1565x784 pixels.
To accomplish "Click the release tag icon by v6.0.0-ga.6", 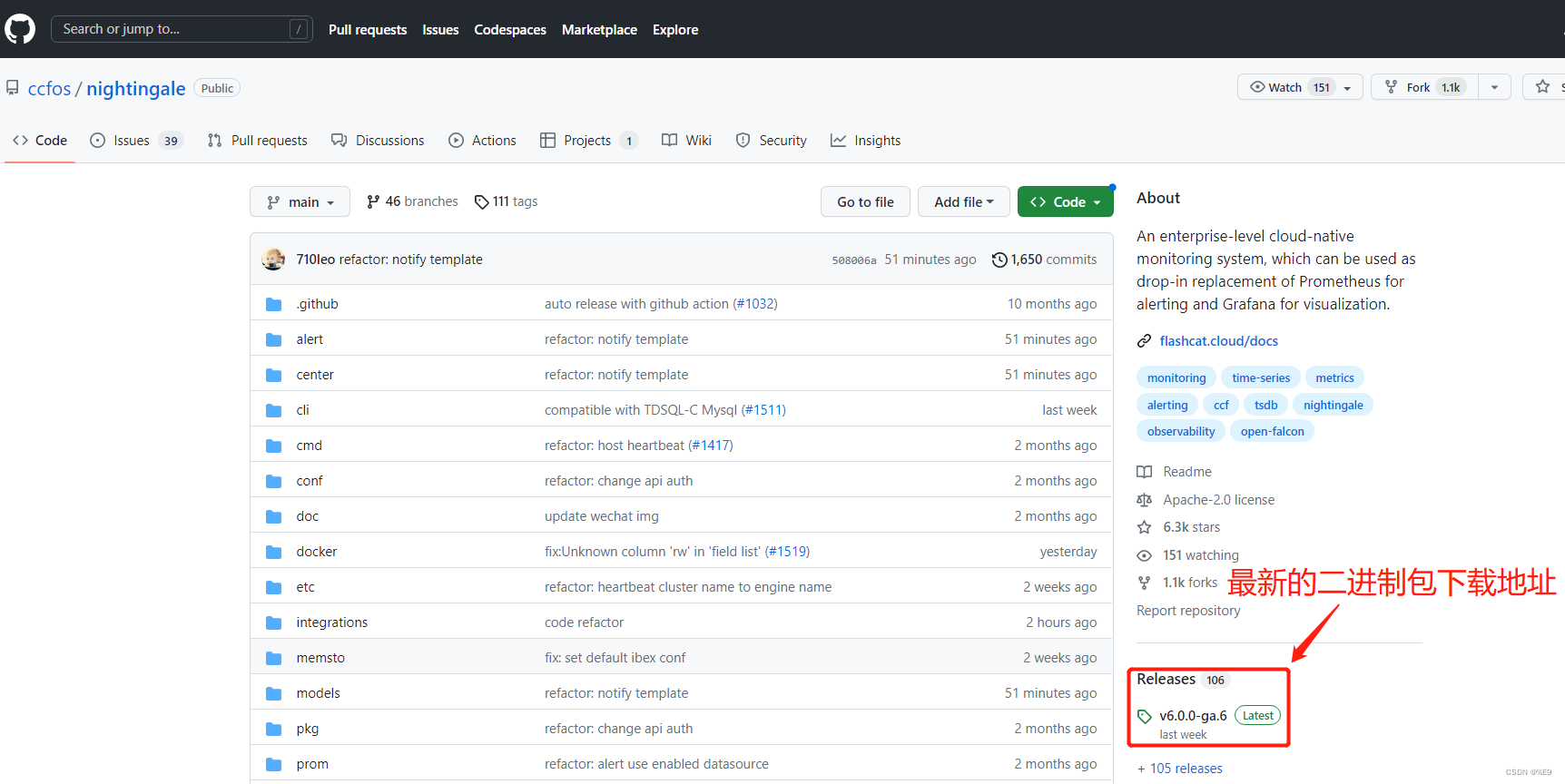I will tap(1145, 716).
